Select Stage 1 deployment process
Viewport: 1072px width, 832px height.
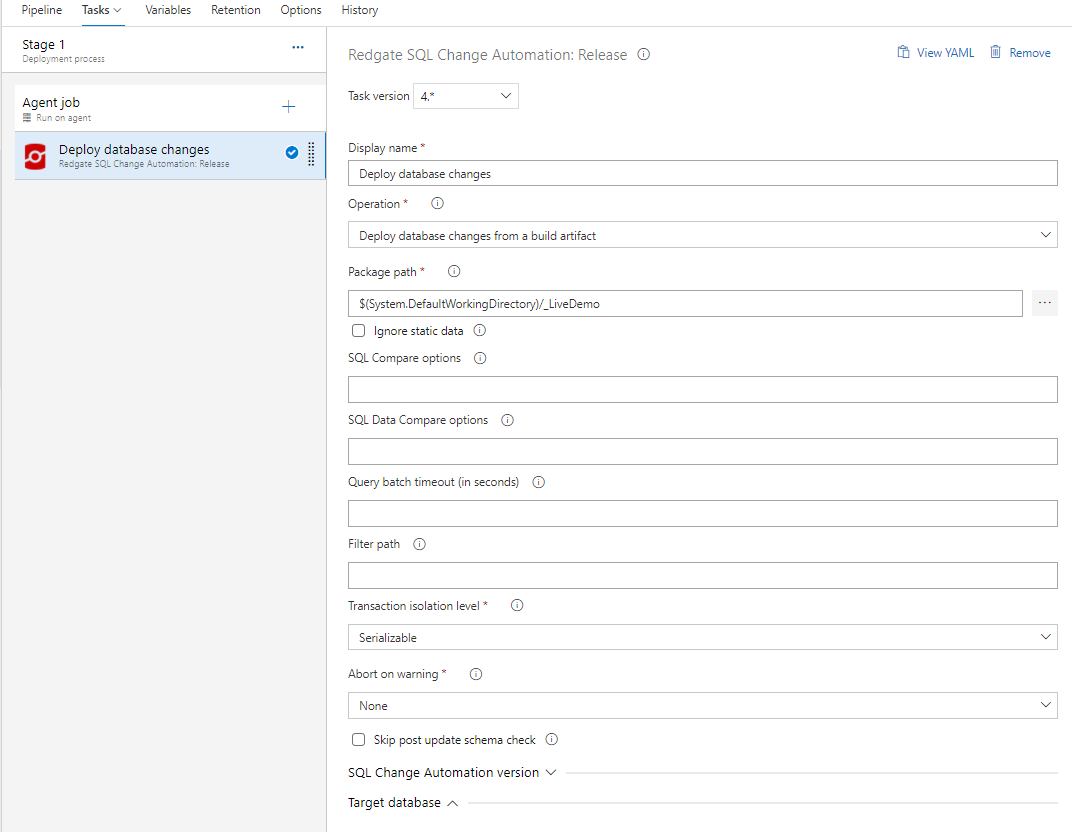[x=164, y=50]
